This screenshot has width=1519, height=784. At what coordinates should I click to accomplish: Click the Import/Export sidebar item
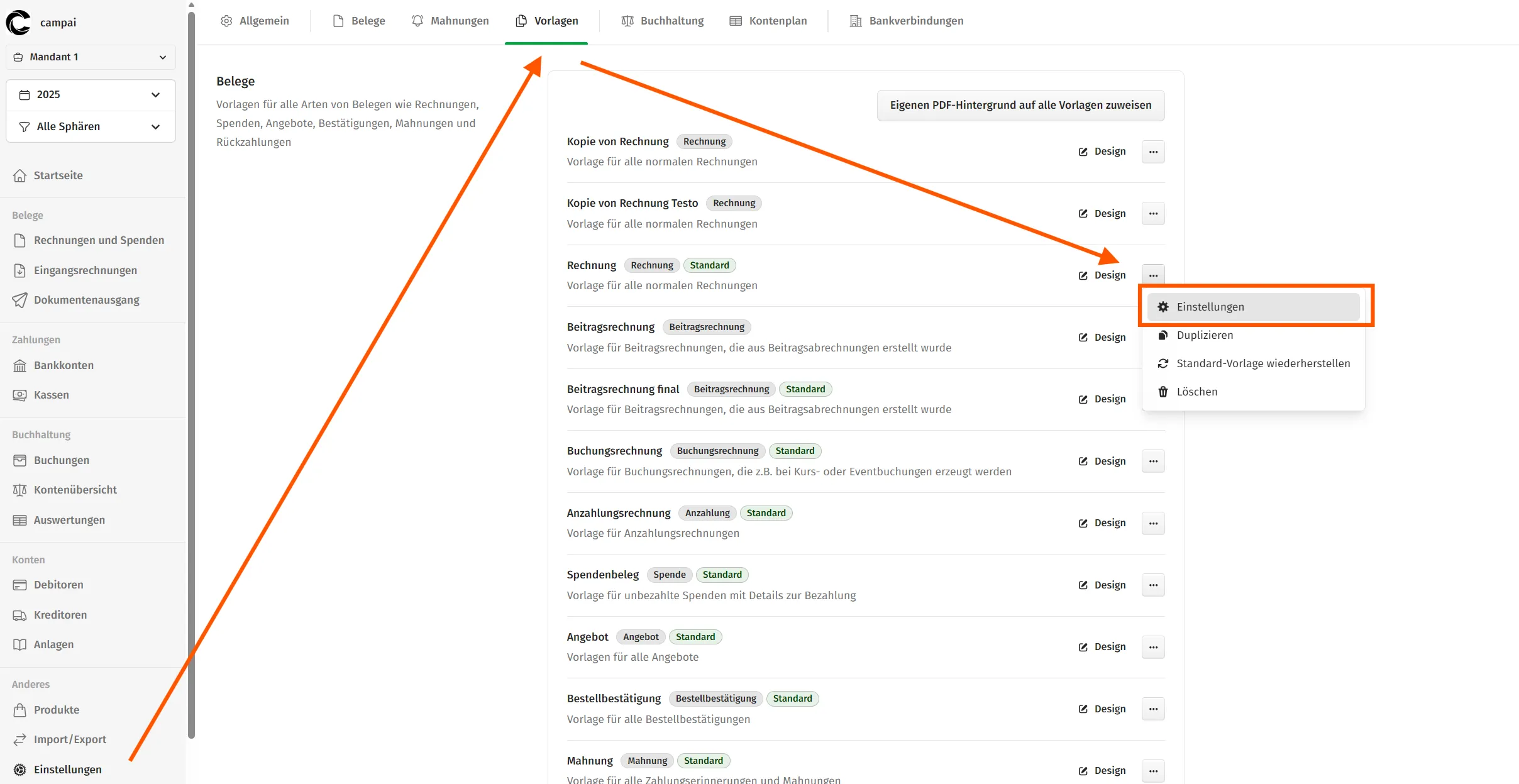pos(70,739)
